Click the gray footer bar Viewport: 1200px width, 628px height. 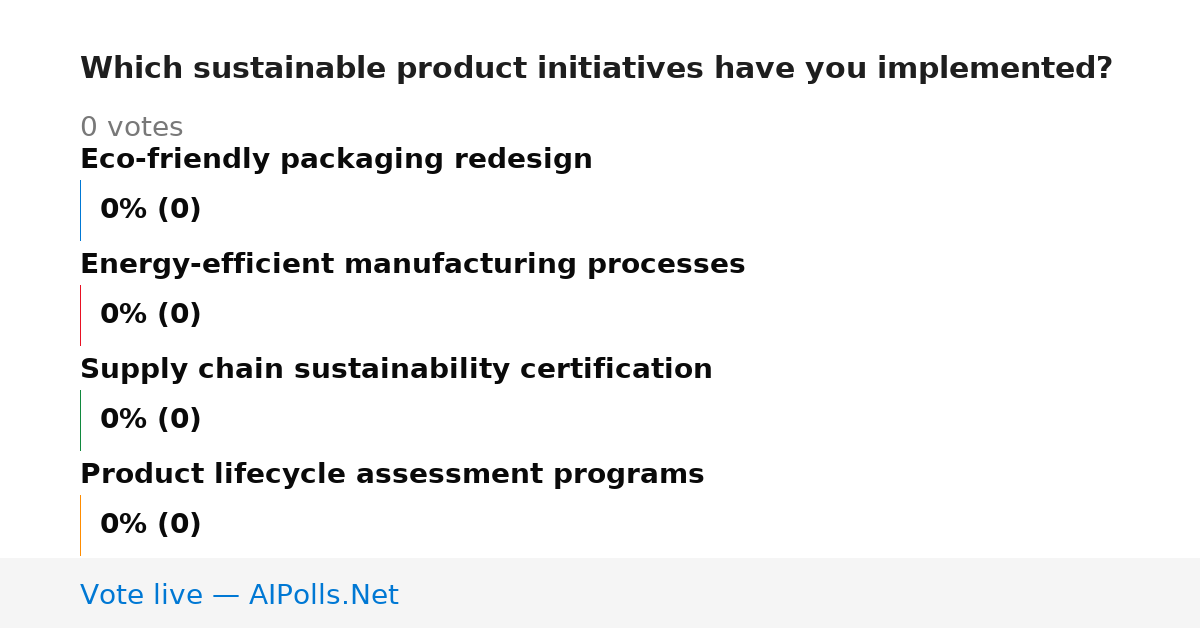600,593
